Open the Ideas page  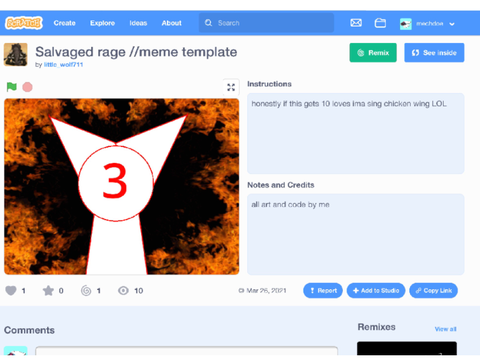(x=138, y=23)
